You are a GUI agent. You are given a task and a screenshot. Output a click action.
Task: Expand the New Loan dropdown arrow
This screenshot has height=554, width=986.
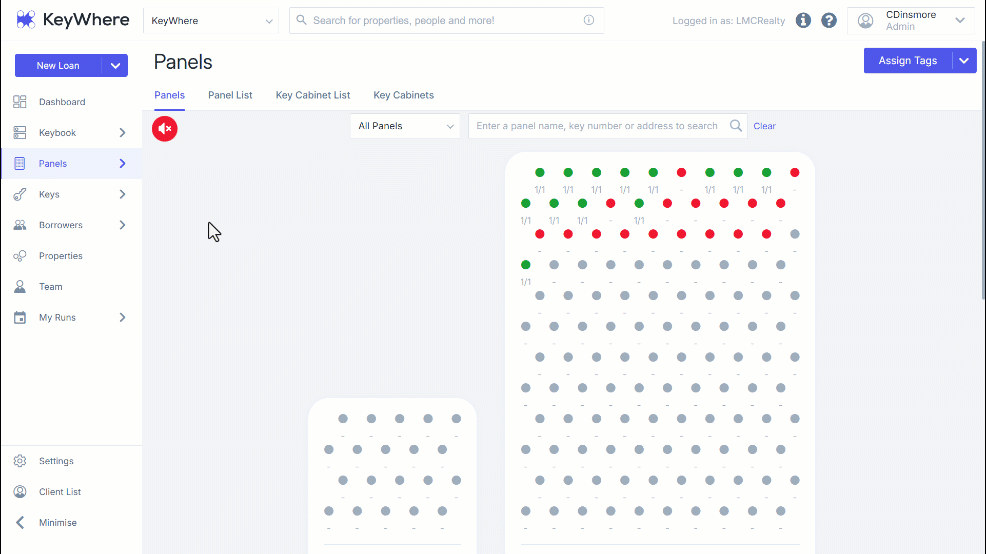[x=115, y=65]
